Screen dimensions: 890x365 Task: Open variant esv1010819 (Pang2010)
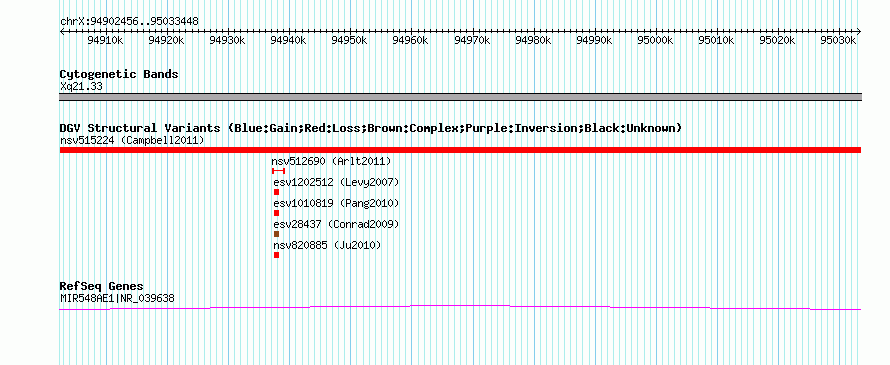click(336, 203)
